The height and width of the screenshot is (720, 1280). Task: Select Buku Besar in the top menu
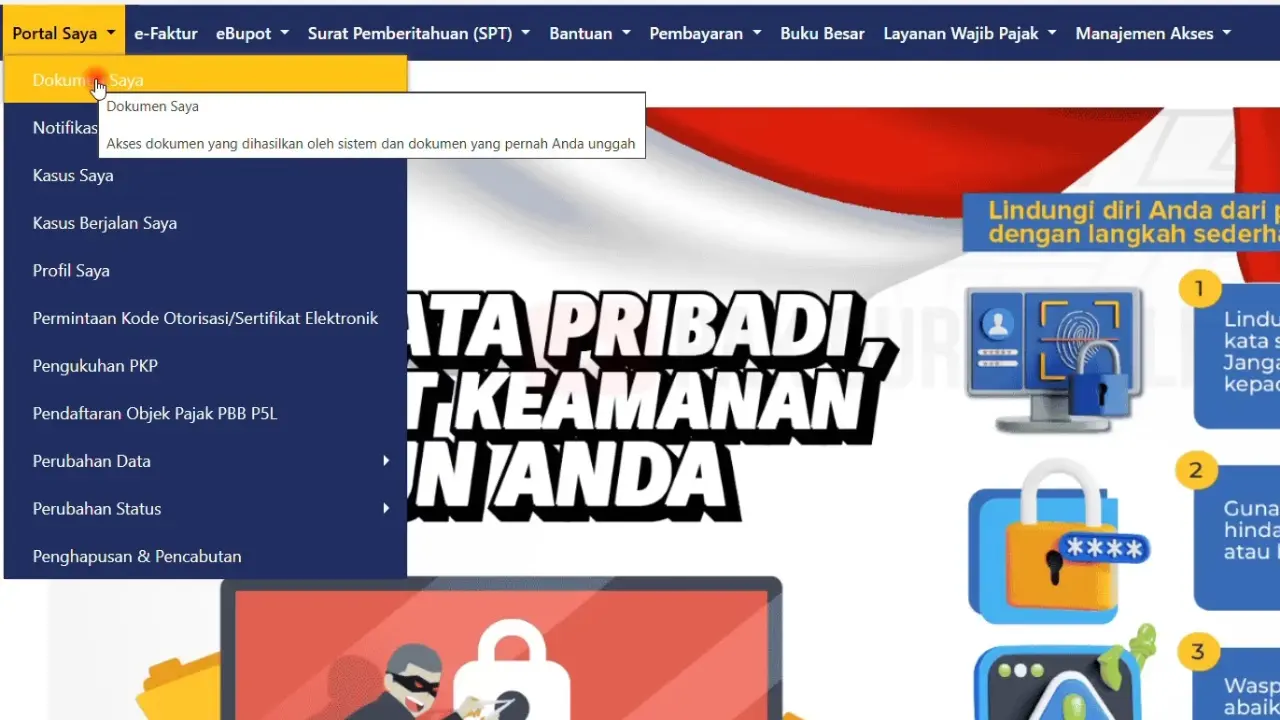(822, 32)
